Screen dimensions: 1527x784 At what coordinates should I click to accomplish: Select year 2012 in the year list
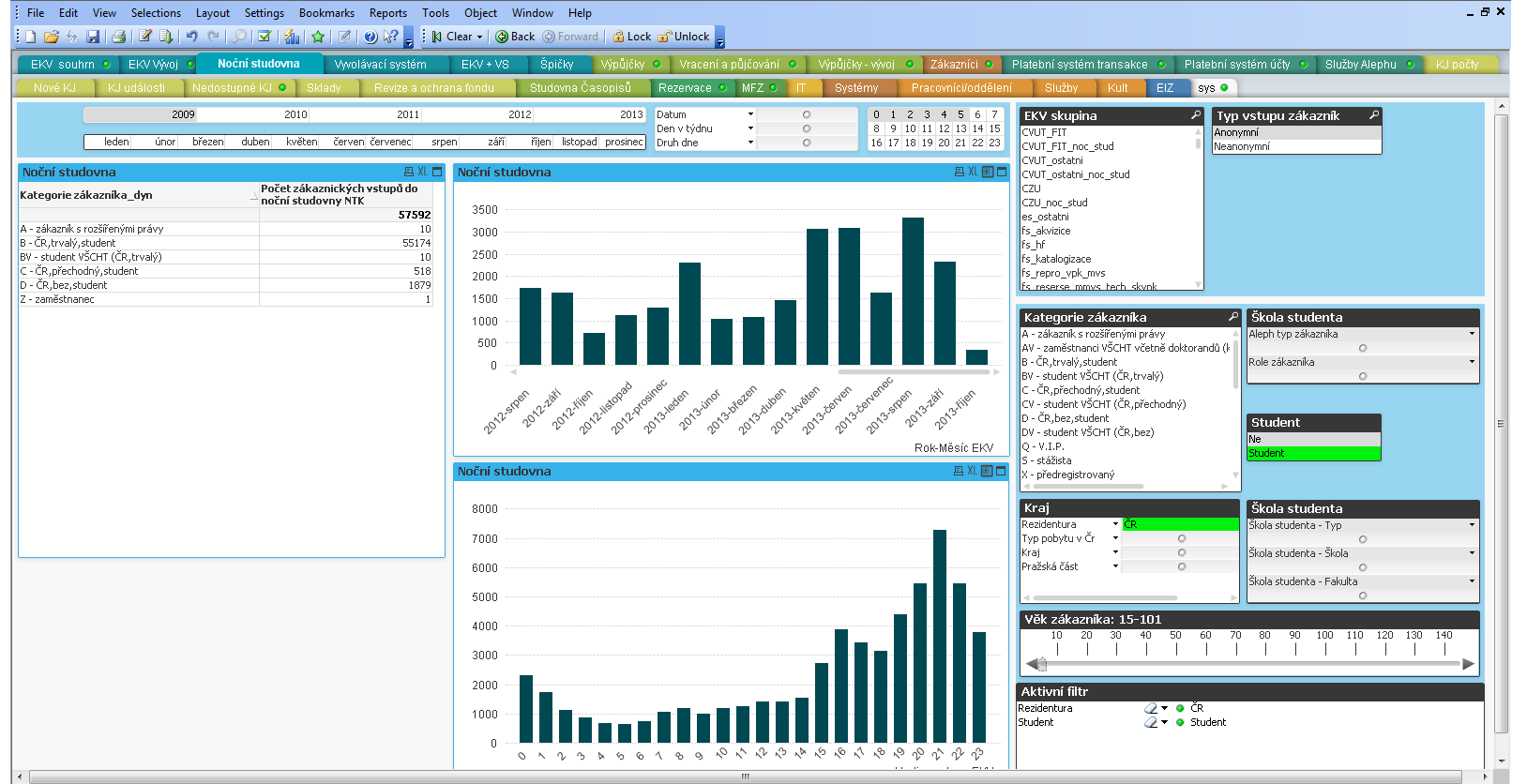[x=476, y=114]
